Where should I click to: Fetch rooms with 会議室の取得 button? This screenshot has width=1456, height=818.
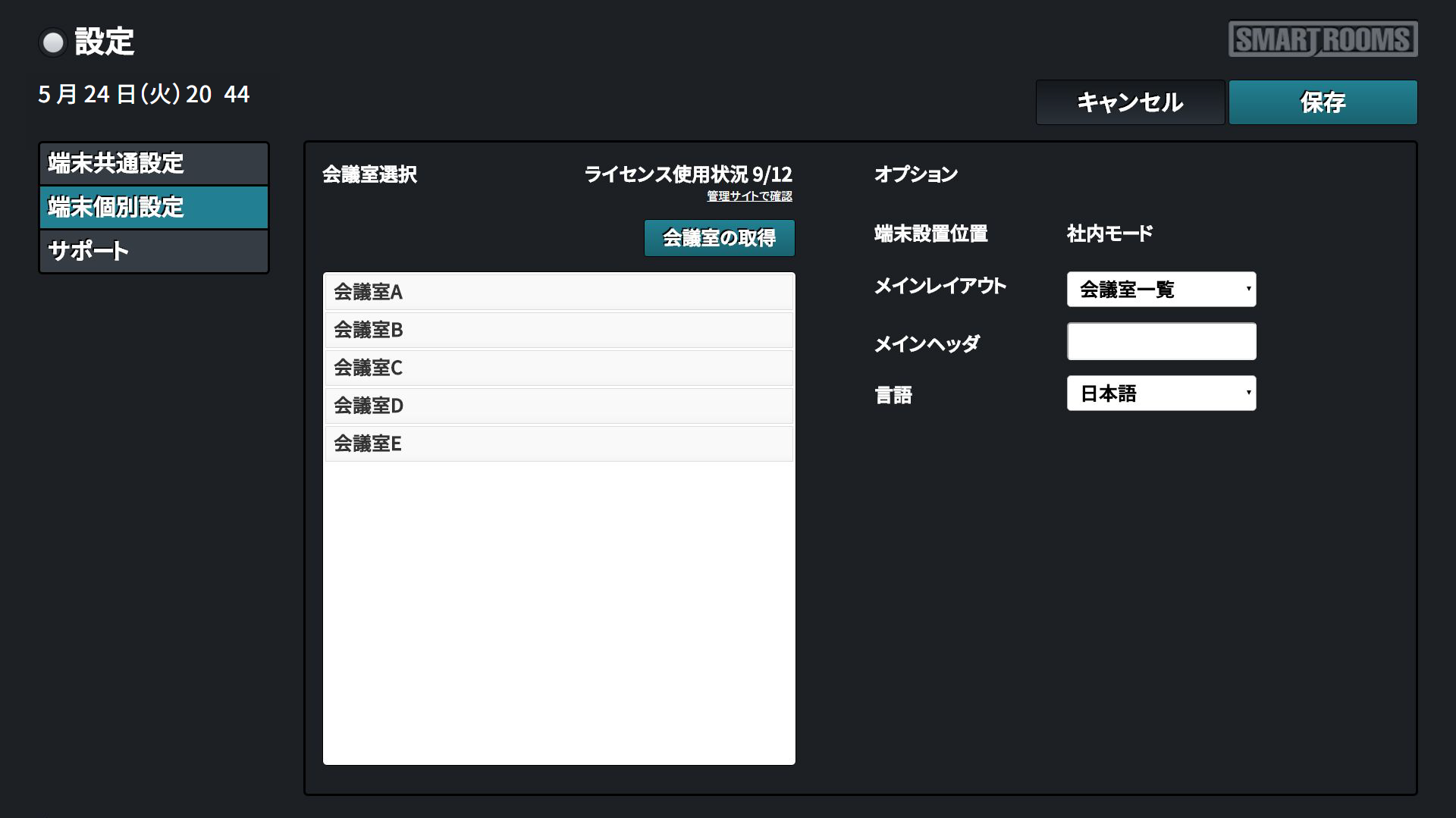click(x=719, y=238)
